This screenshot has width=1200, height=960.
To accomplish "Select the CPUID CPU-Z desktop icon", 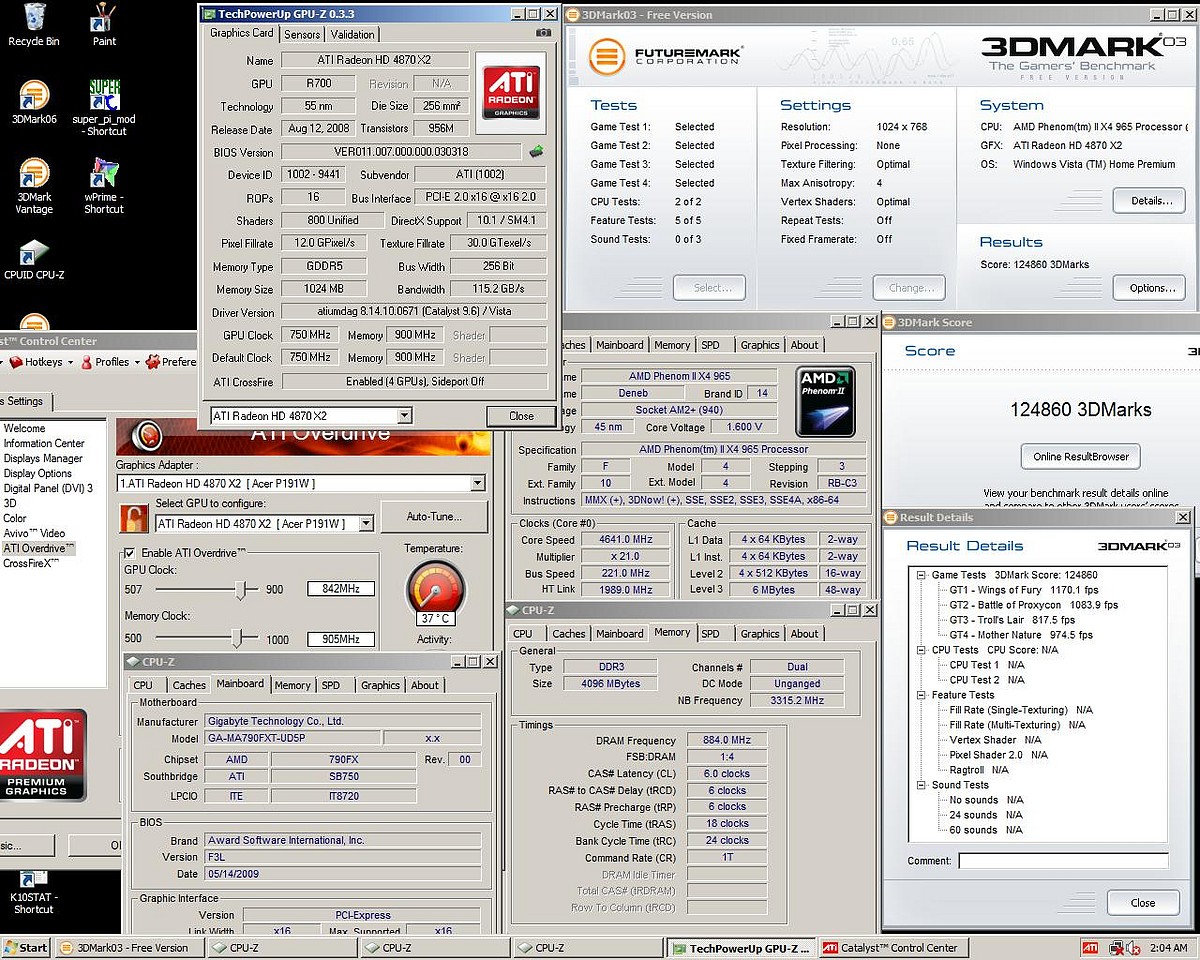I will pyautogui.click(x=34, y=259).
